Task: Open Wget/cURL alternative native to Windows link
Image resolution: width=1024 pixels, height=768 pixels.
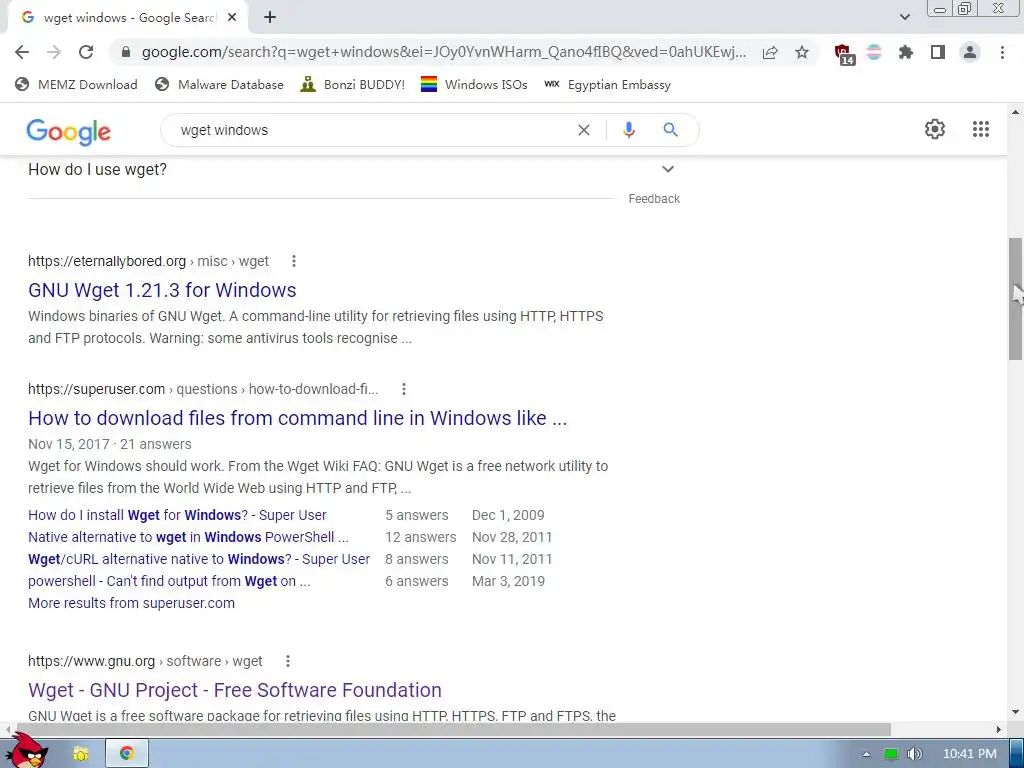Action: coord(199,560)
